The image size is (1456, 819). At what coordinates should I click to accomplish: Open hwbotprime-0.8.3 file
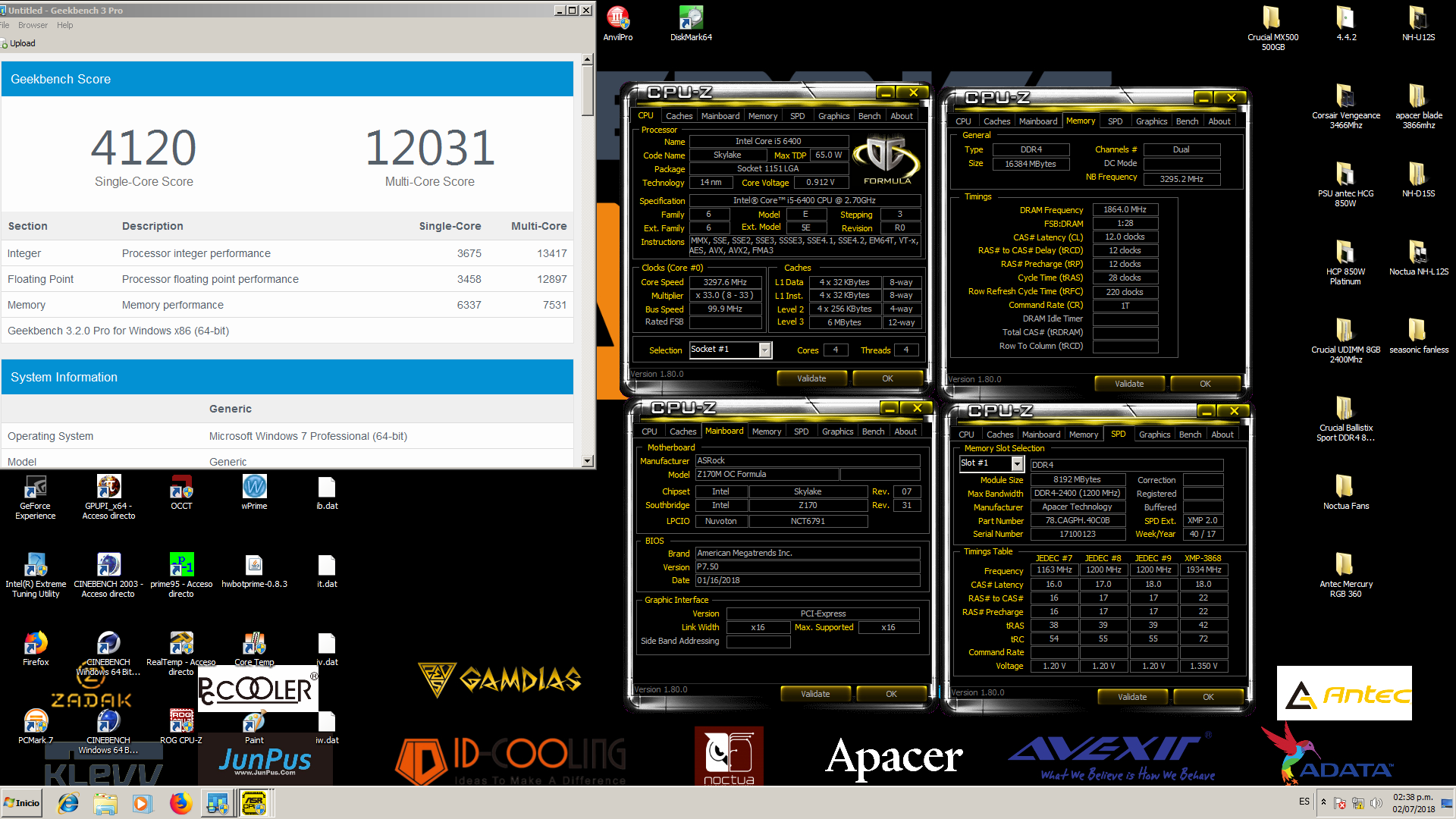click(x=254, y=570)
